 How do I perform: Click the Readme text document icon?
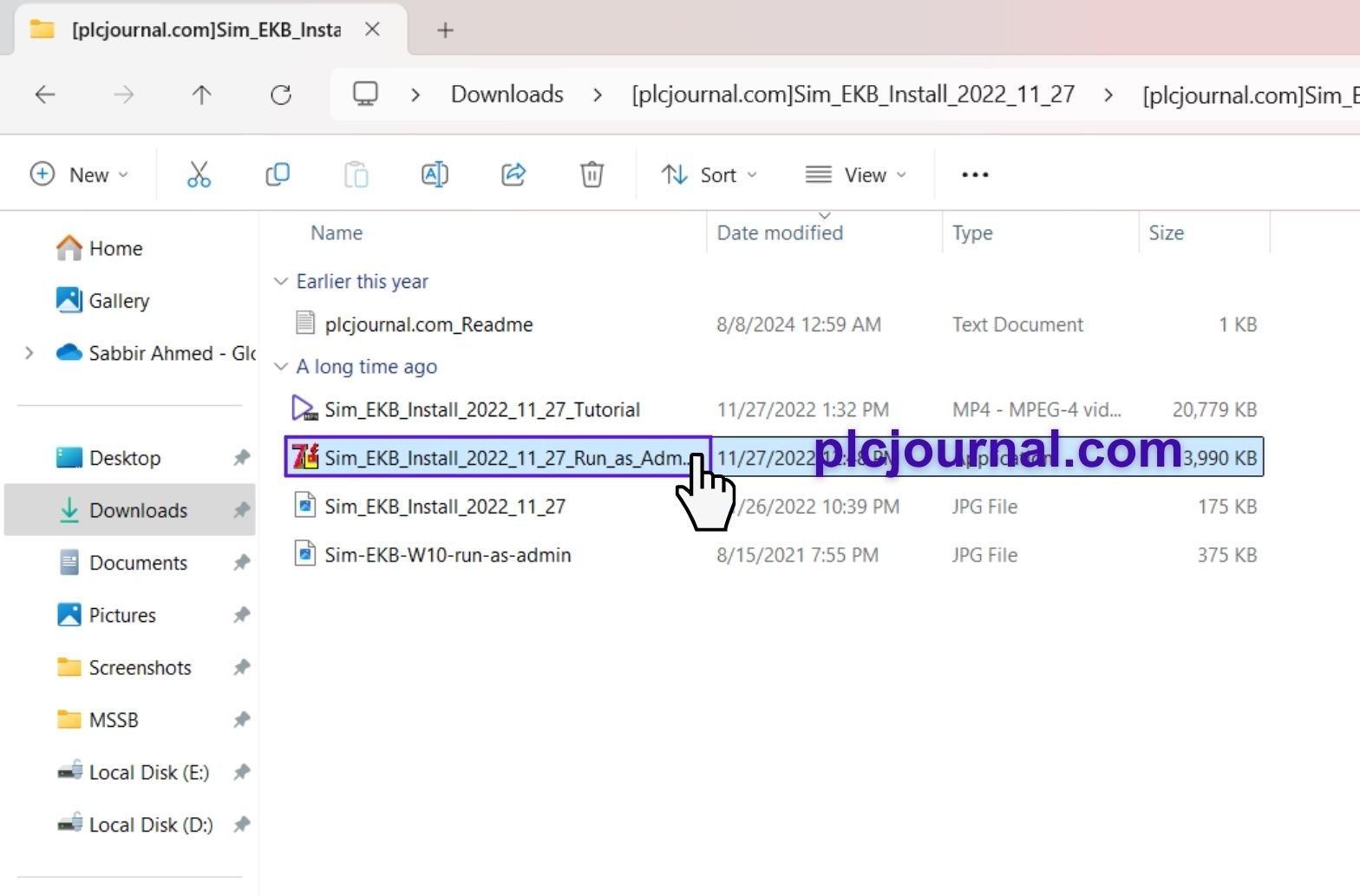[x=305, y=324]
